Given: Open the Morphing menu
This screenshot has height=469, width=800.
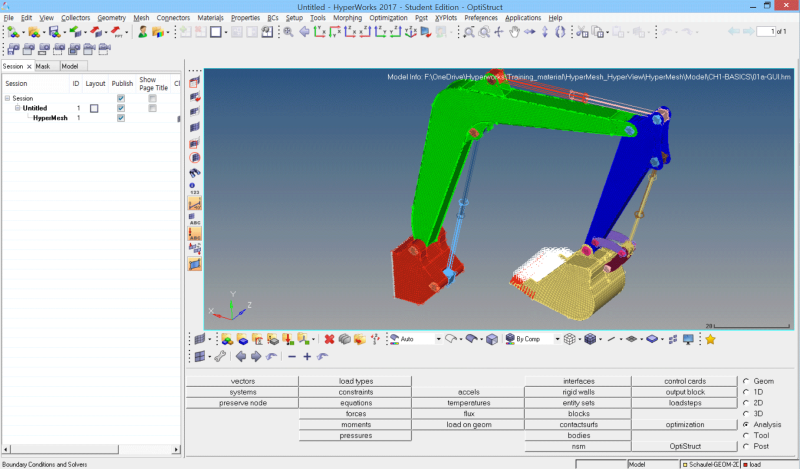Looking at the screenshot, I should pyautogui.click(x=347, y=18).
